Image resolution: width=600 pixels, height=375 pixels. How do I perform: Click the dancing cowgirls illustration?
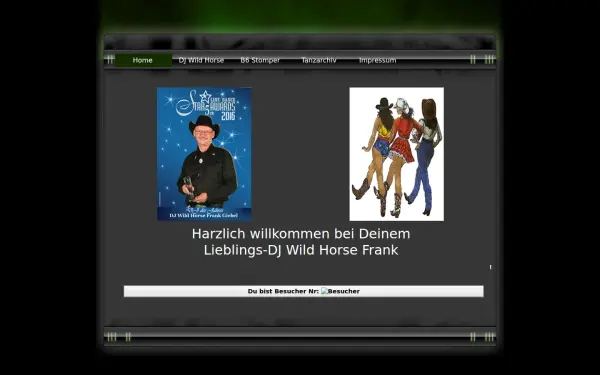(396, 154)
